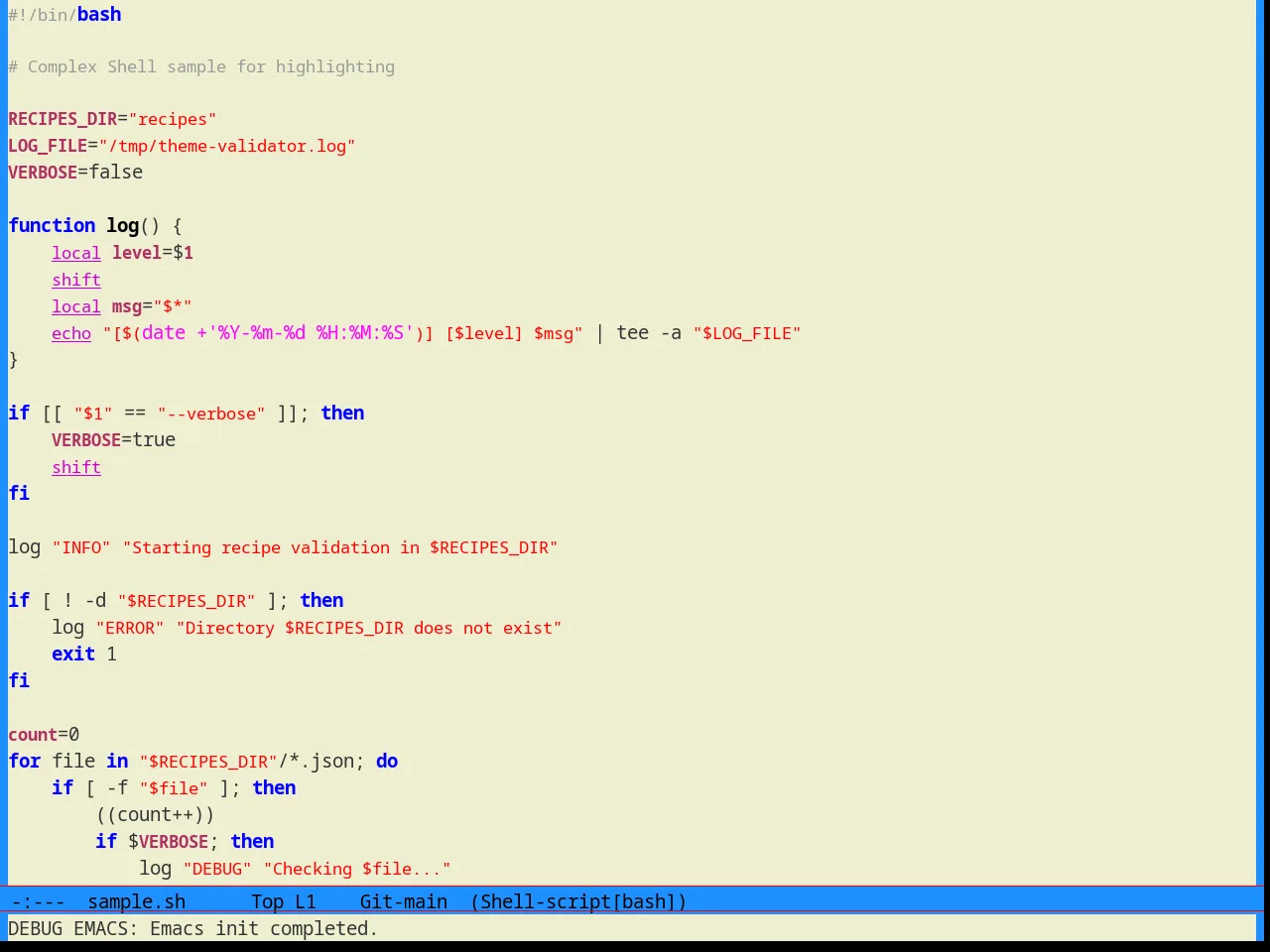Click the LOG_FILE variable name in its assignment
Viewport: 1270px width, 952px height.
48,146
